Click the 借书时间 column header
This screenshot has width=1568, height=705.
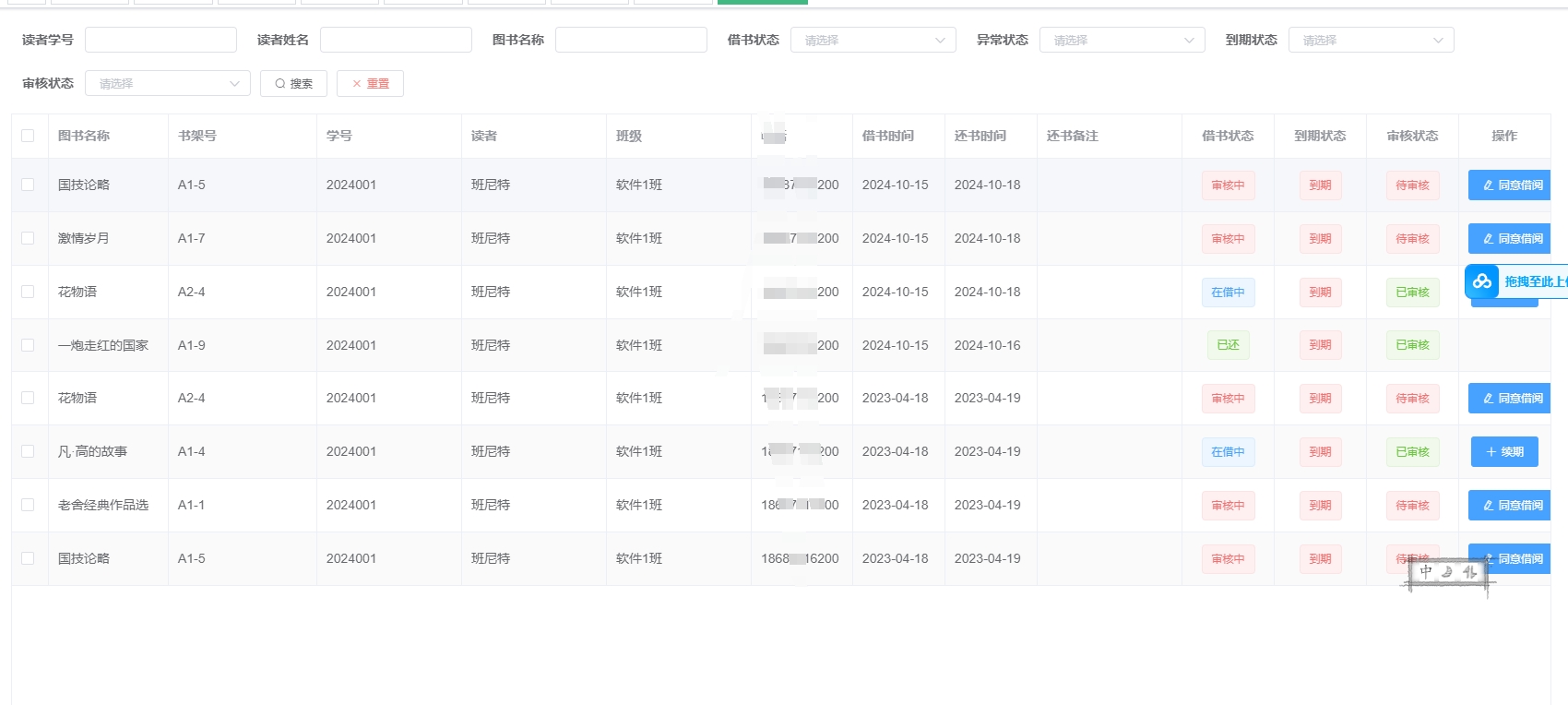coord(887,136)
